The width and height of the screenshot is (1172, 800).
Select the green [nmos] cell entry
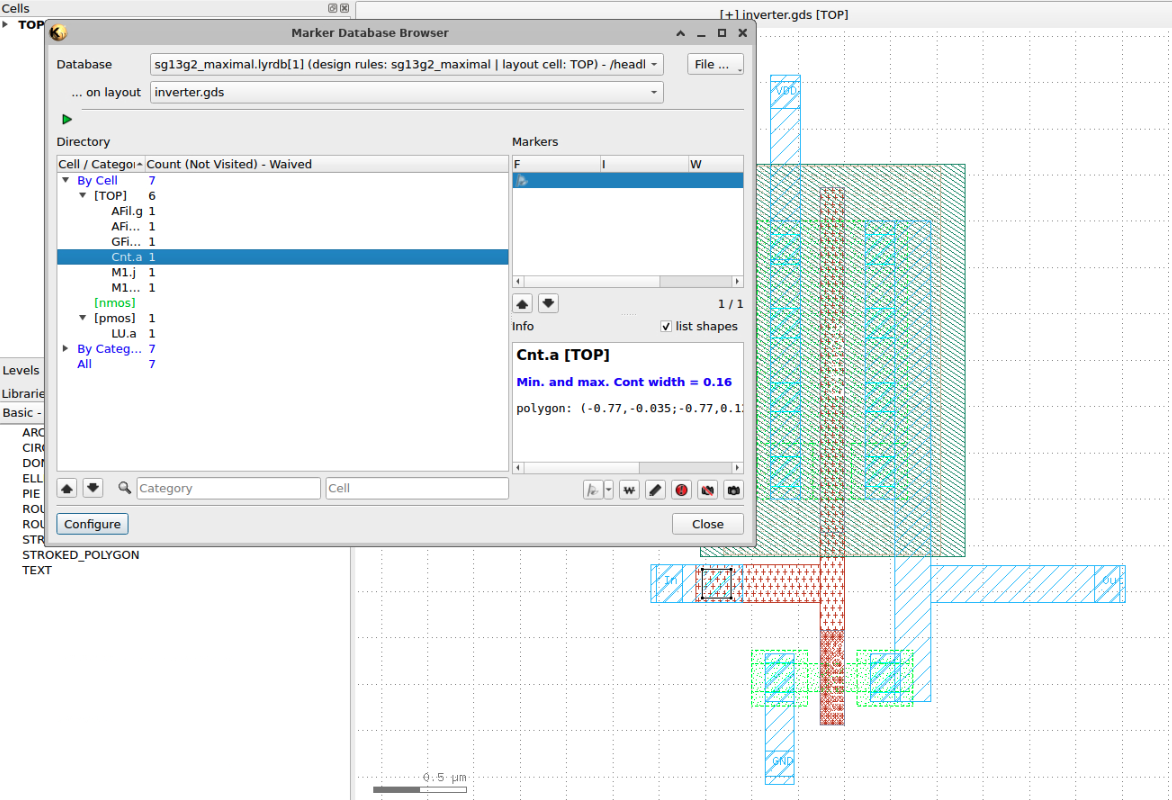114,303
